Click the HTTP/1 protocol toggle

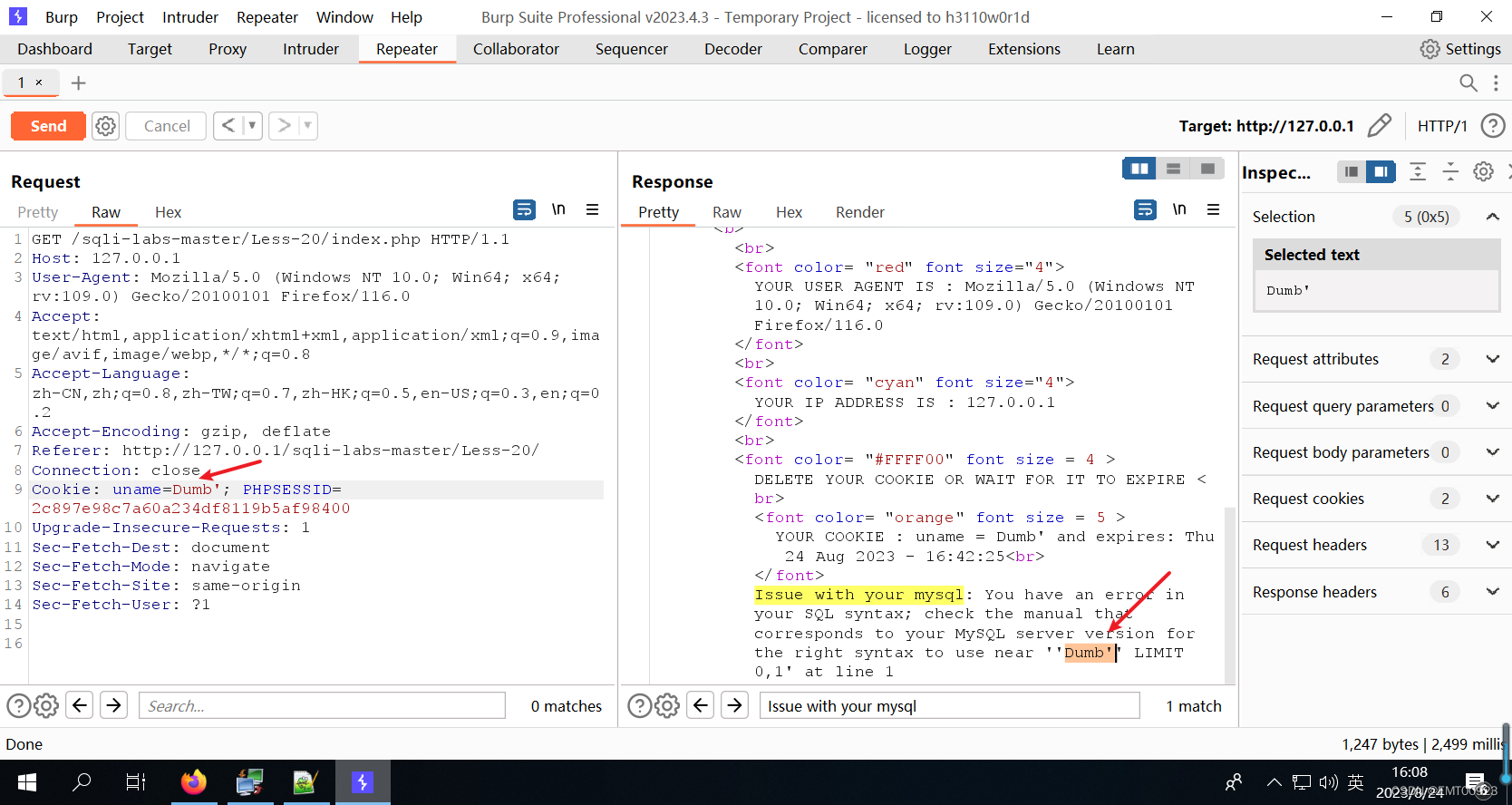[x=1442, y=126]
